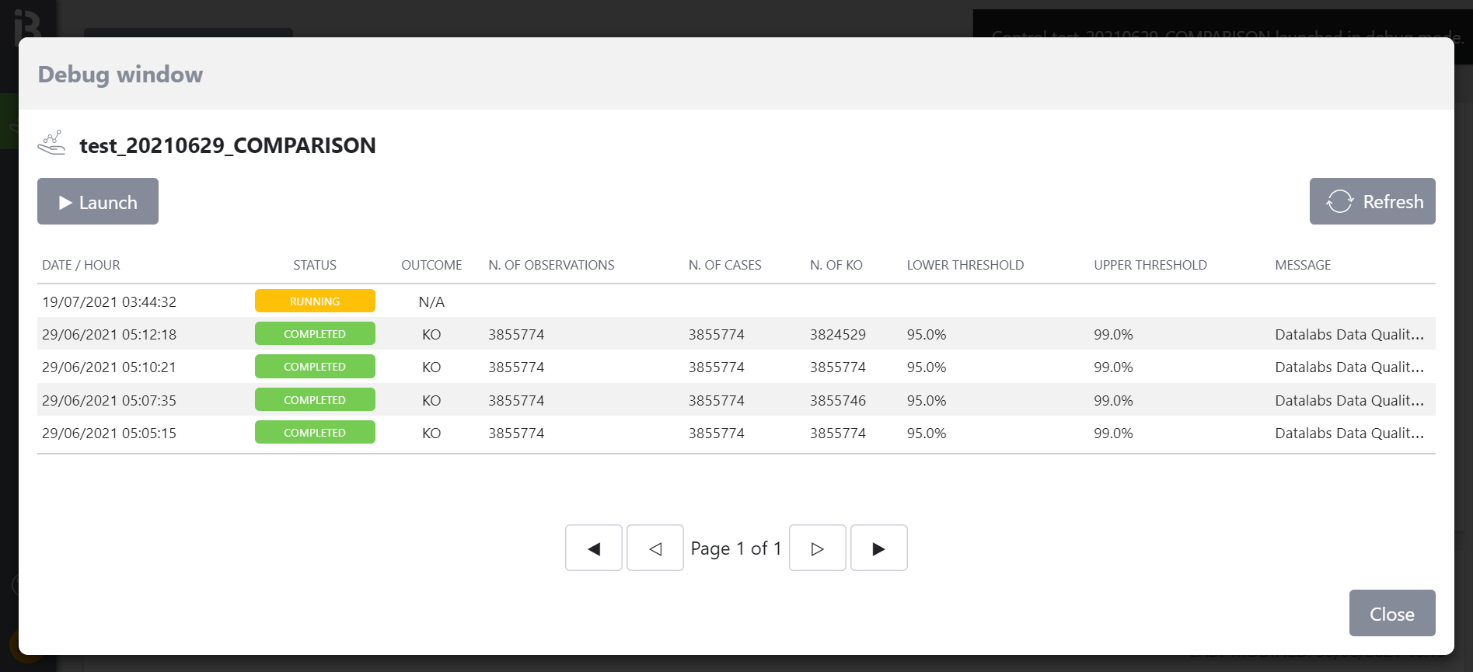Viewport: 1473px width, 672px height.
Task: Select the COMPLETED badge for 05:12:18 run
Action: click(315, 334)
